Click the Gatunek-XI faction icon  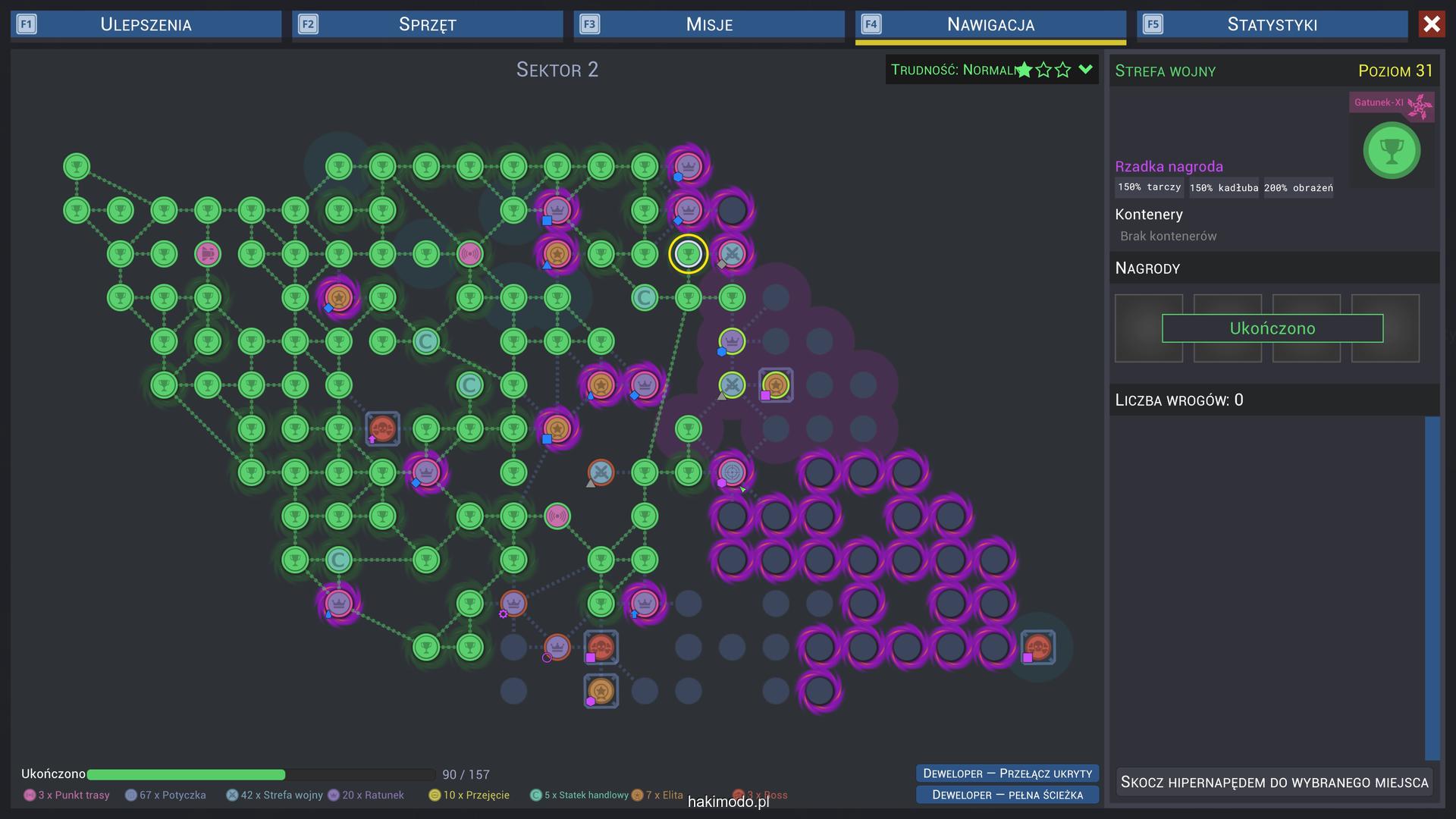(1419, 106)
